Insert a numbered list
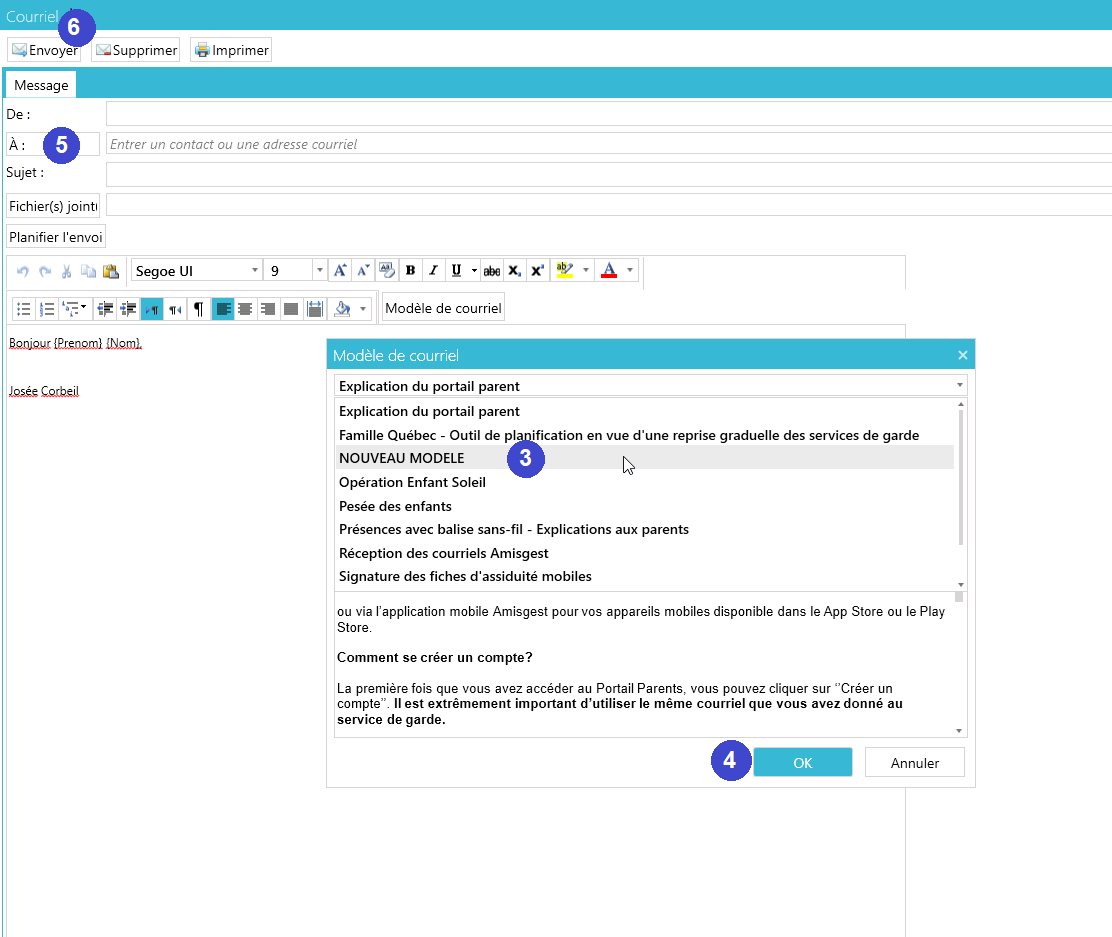The width and height of the screenshot is (1112, 937). (47, 309)
